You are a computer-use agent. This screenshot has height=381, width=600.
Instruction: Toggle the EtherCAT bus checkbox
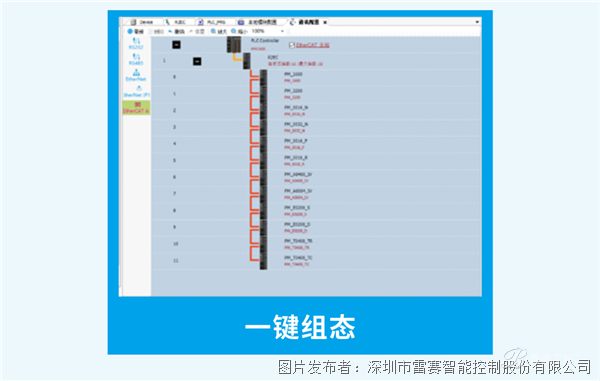[x=292, y=45]
